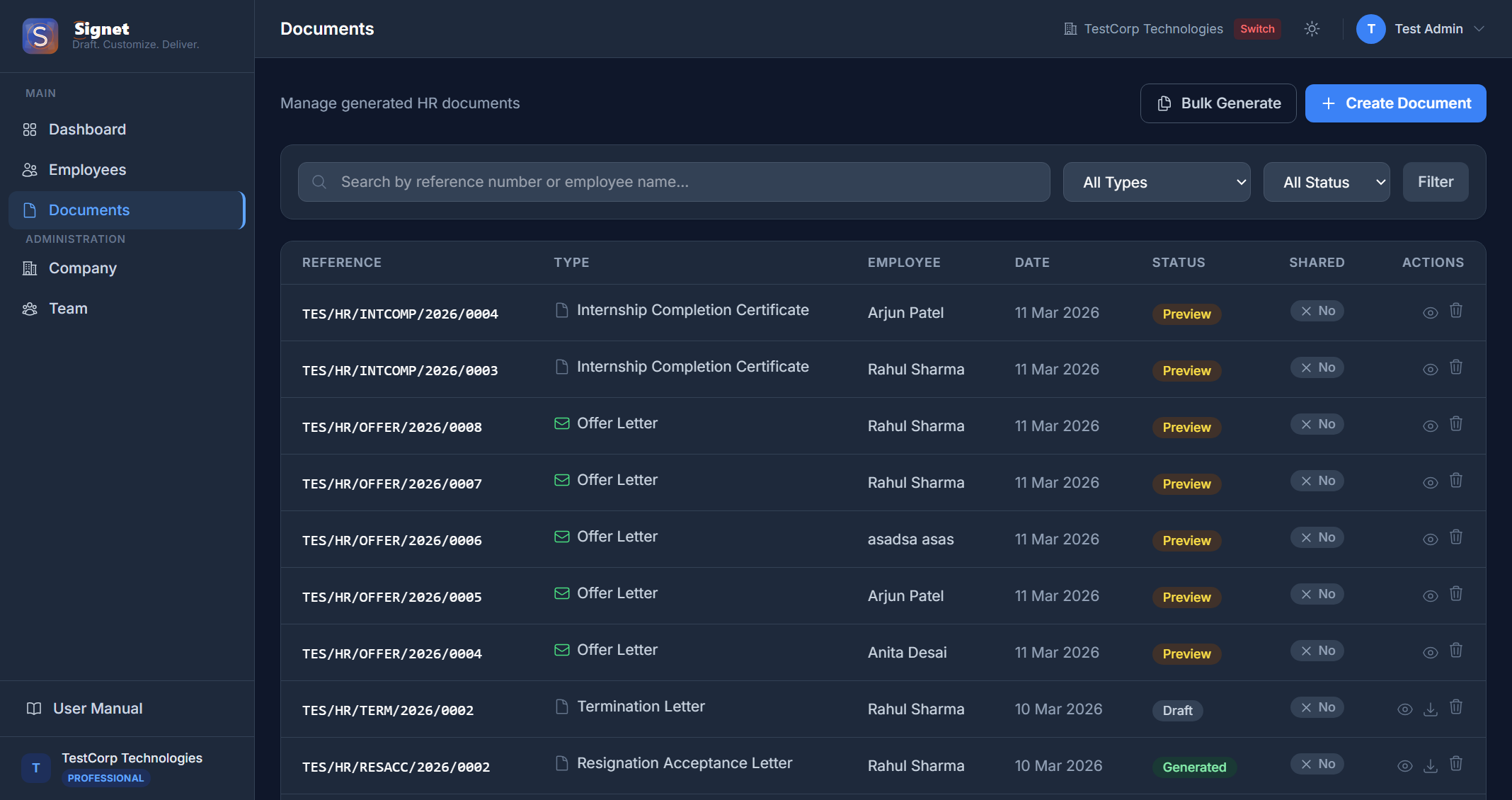Image resolution: width=1512 pixels, height=800 pixels.
Task: Toggle light/dark theme sun icon
Action: (x=1312, y=29)
